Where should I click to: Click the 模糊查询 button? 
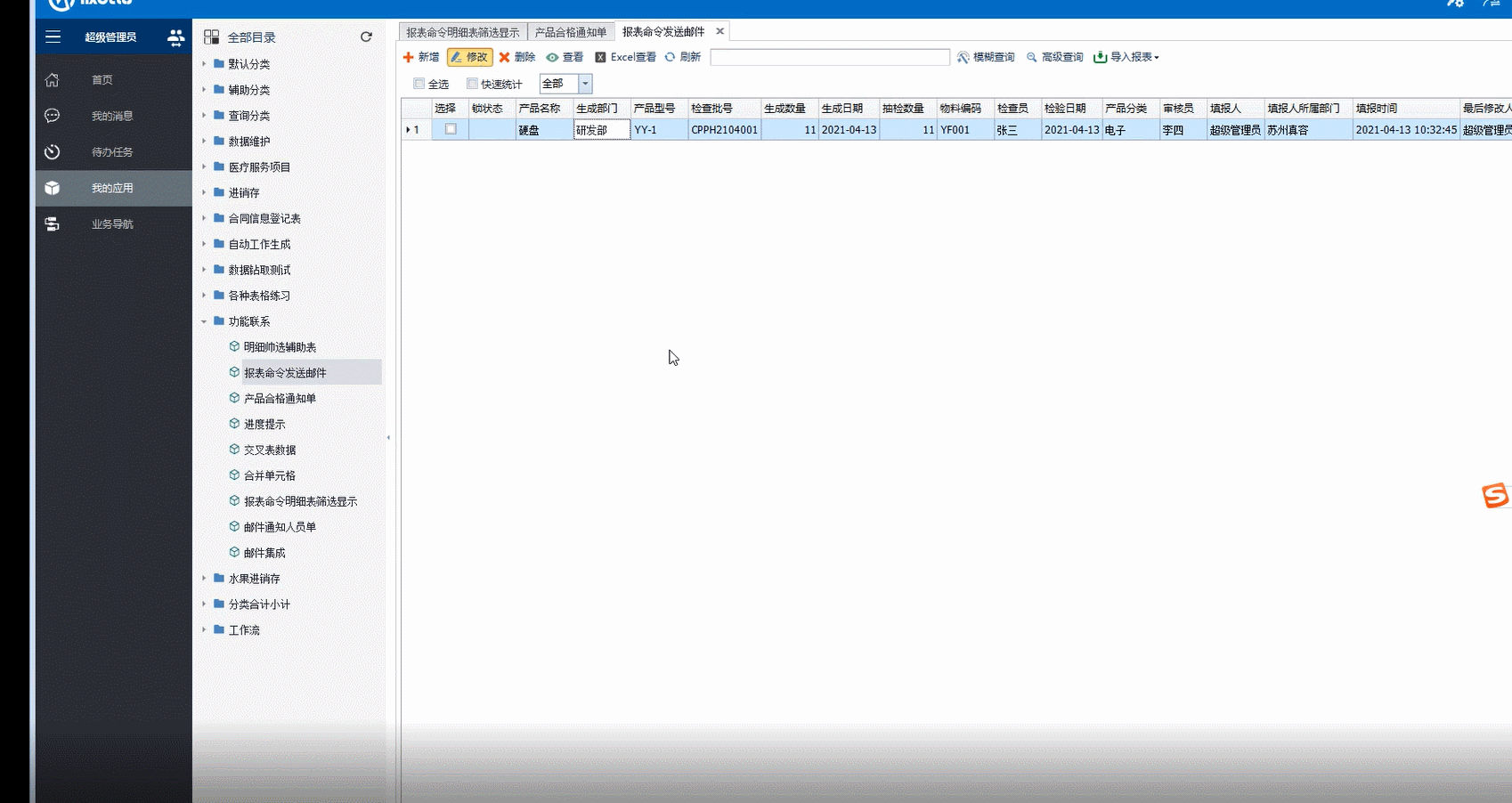[x=986, y=57]
